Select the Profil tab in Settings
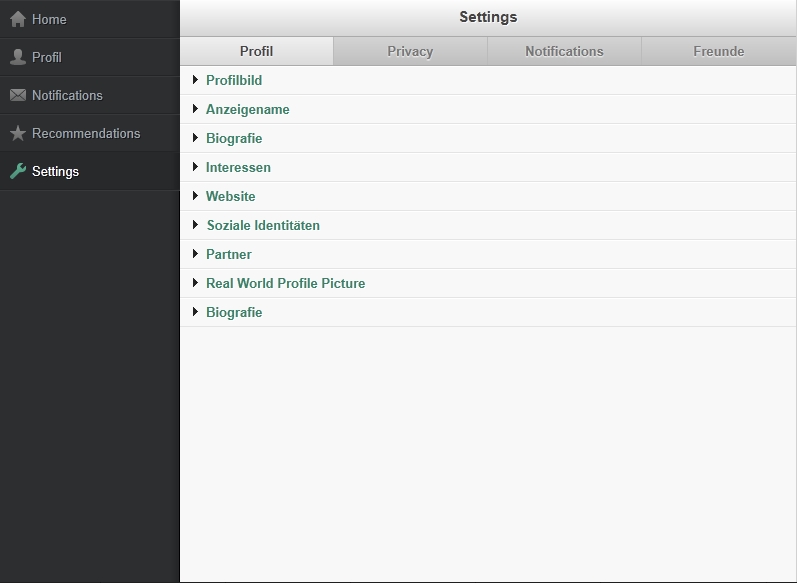 pos(256,51)
